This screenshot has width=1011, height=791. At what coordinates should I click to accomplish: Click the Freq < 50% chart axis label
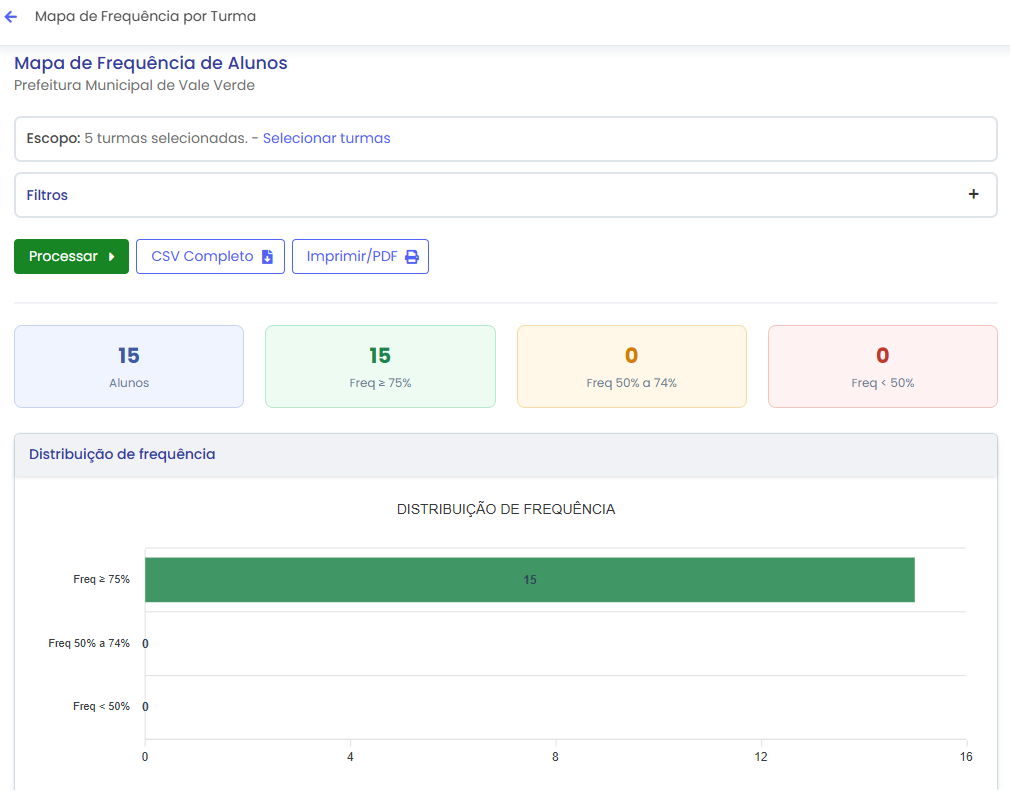[101, 707]
